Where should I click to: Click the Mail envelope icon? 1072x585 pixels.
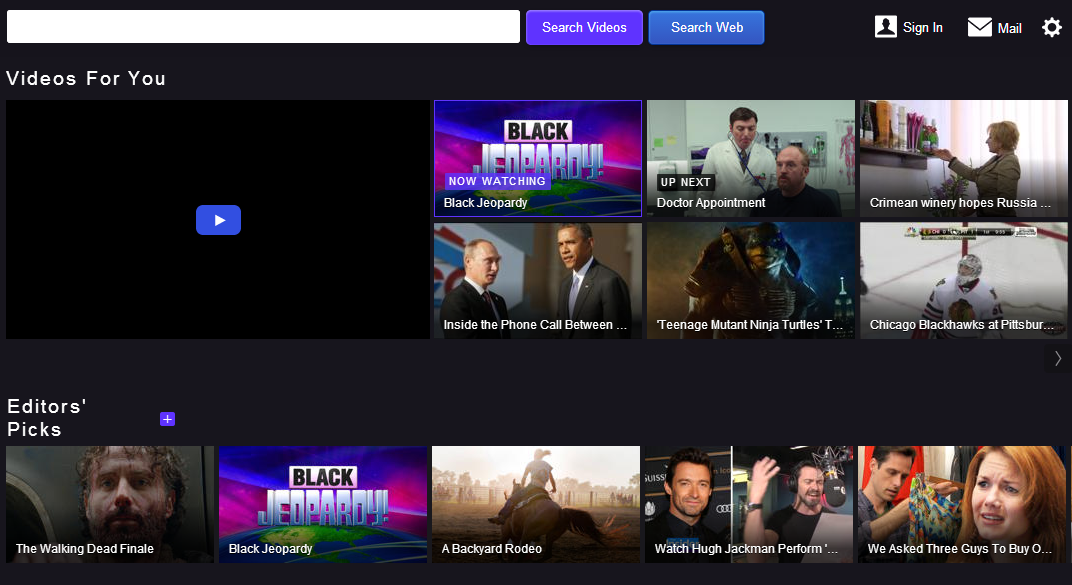pyautogui.click(x=979, y=27)
